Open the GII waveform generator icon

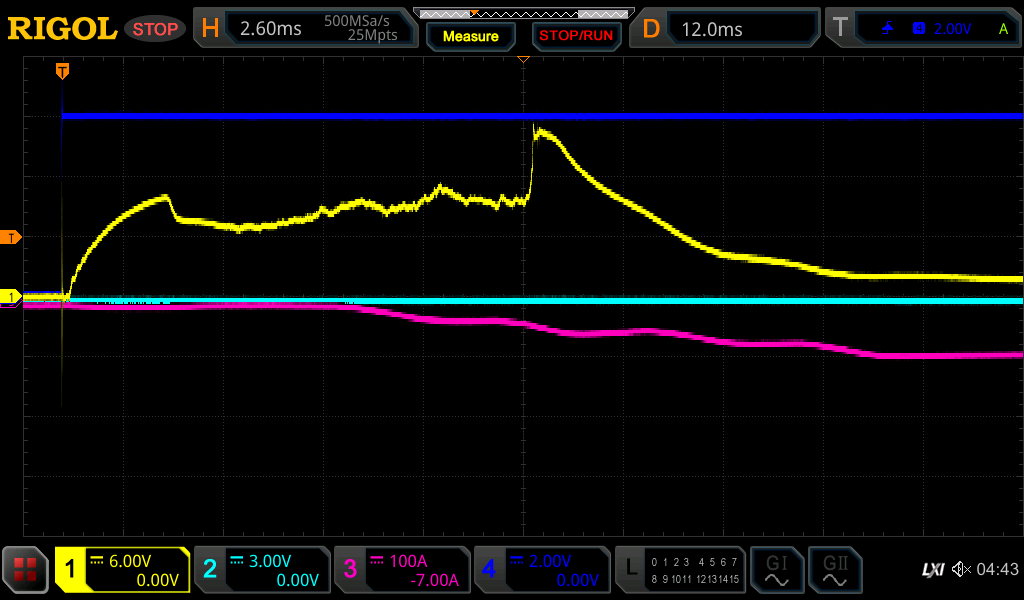(834, 570)
